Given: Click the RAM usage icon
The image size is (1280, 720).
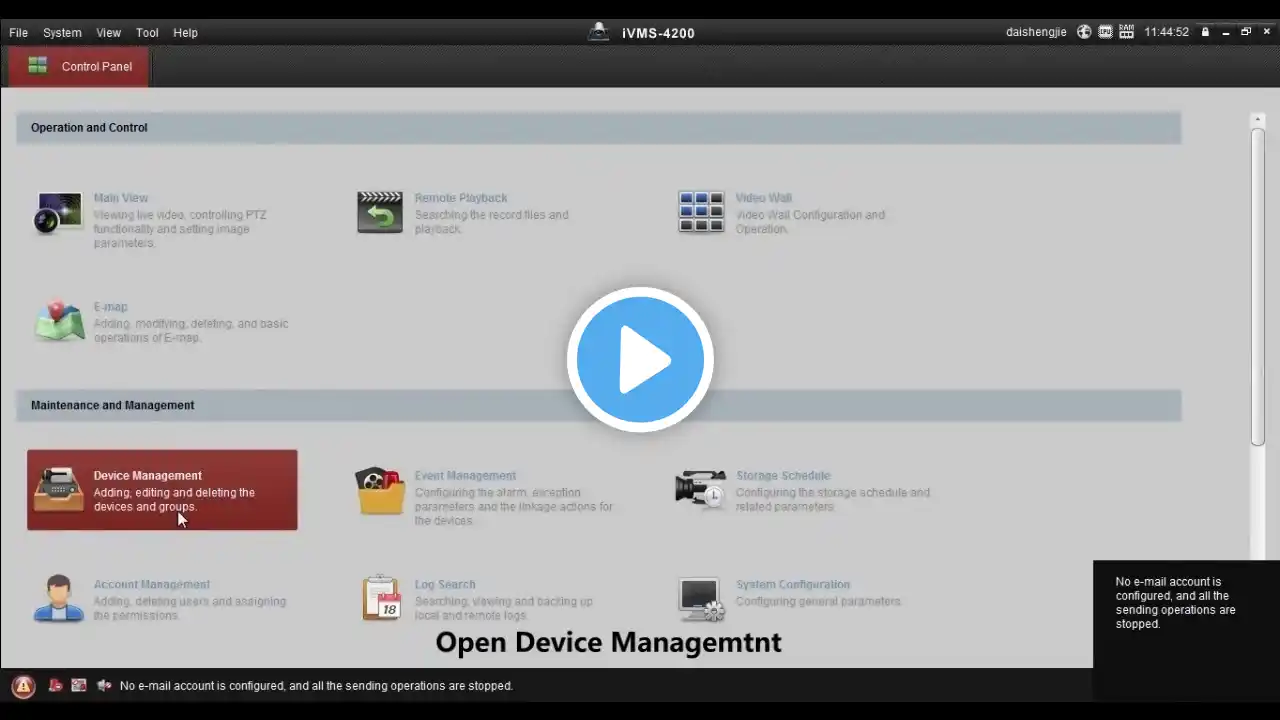Looking at the screenshot, I should pyautogui.click(x=1126, y=32).
